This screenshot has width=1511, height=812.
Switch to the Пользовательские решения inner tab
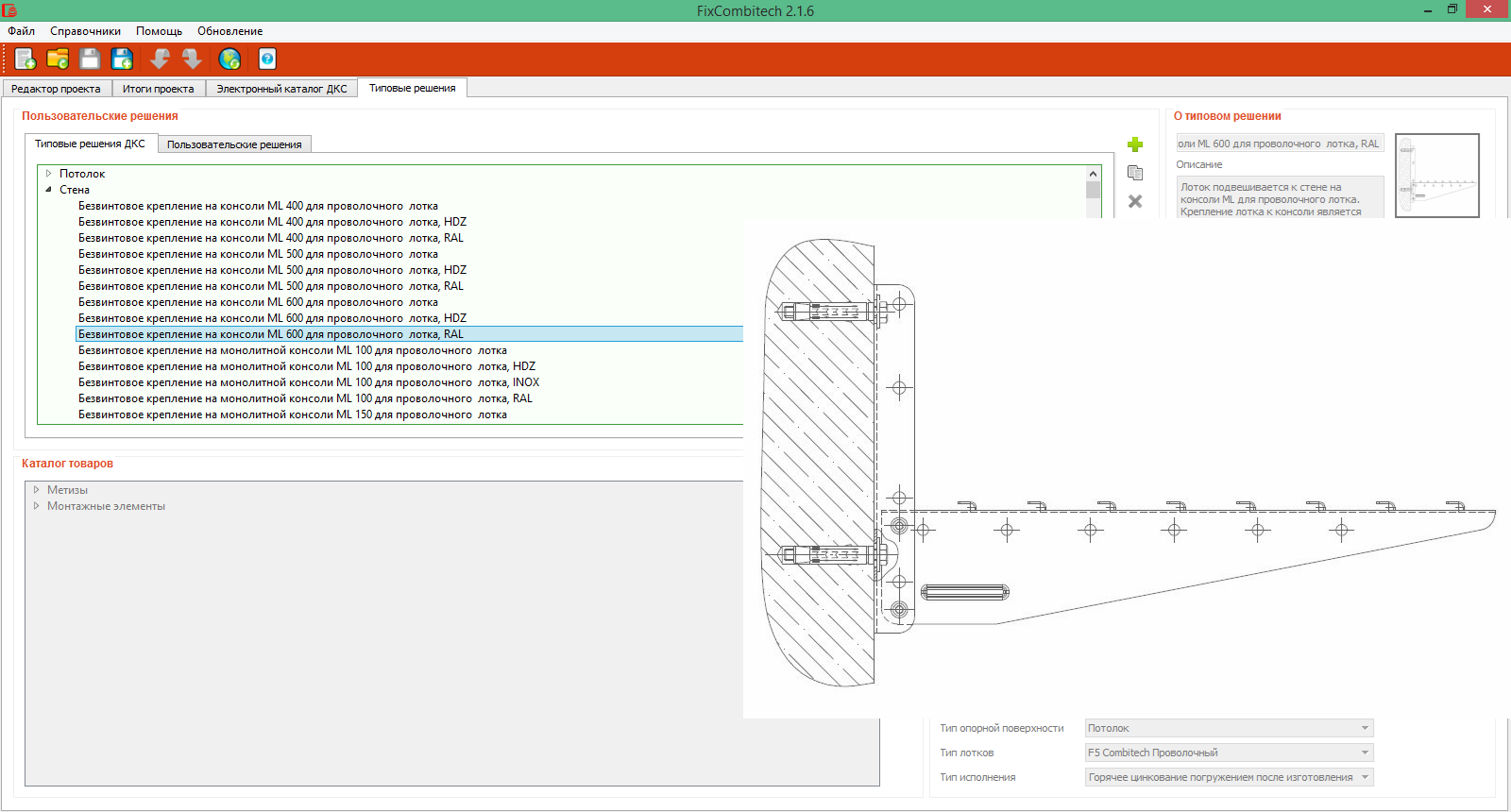[234, 144]
